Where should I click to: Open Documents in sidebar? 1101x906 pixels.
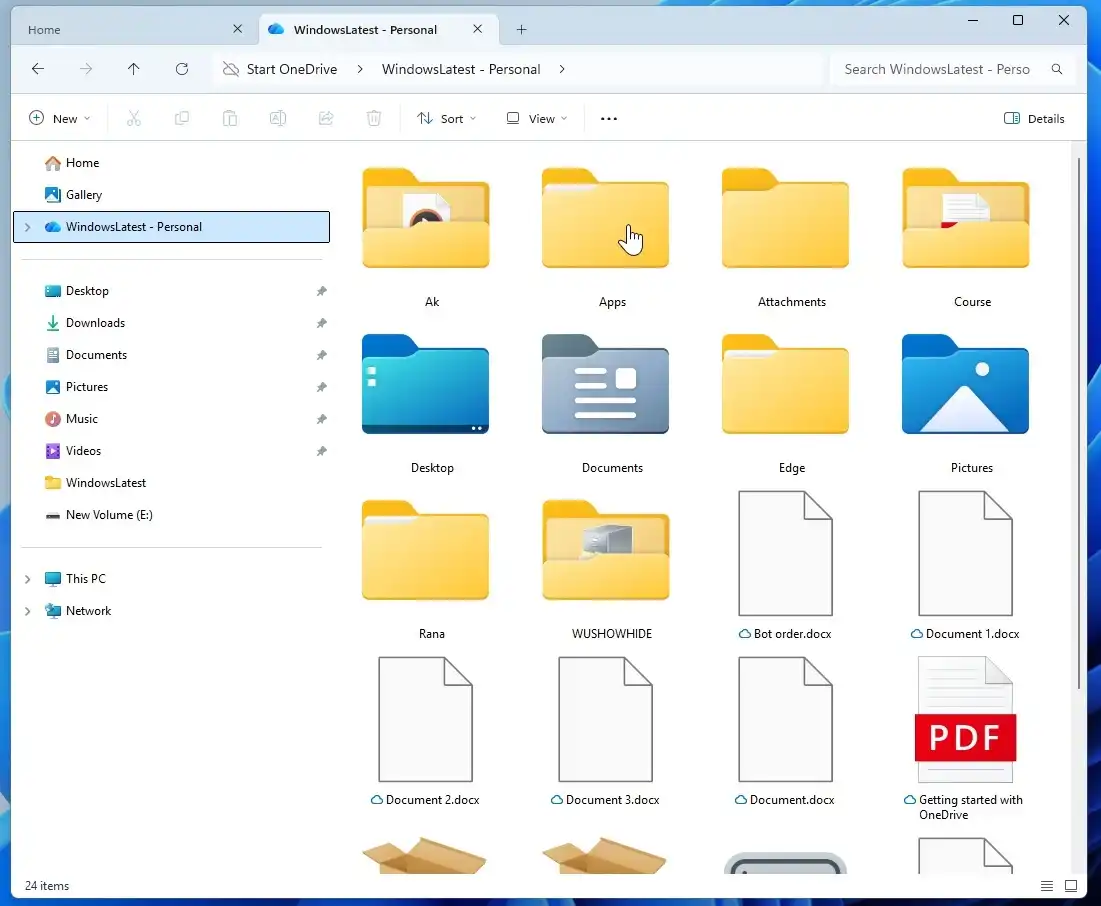(171, 355)
